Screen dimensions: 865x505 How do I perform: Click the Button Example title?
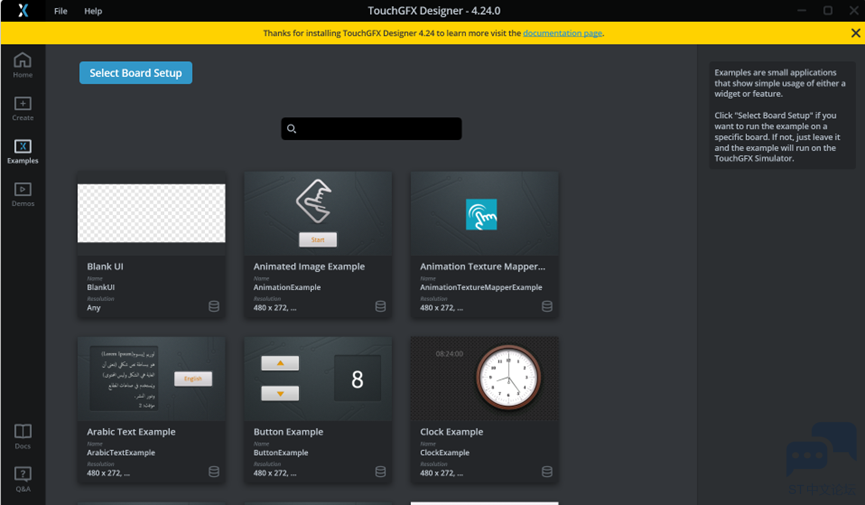coord(289,432)
